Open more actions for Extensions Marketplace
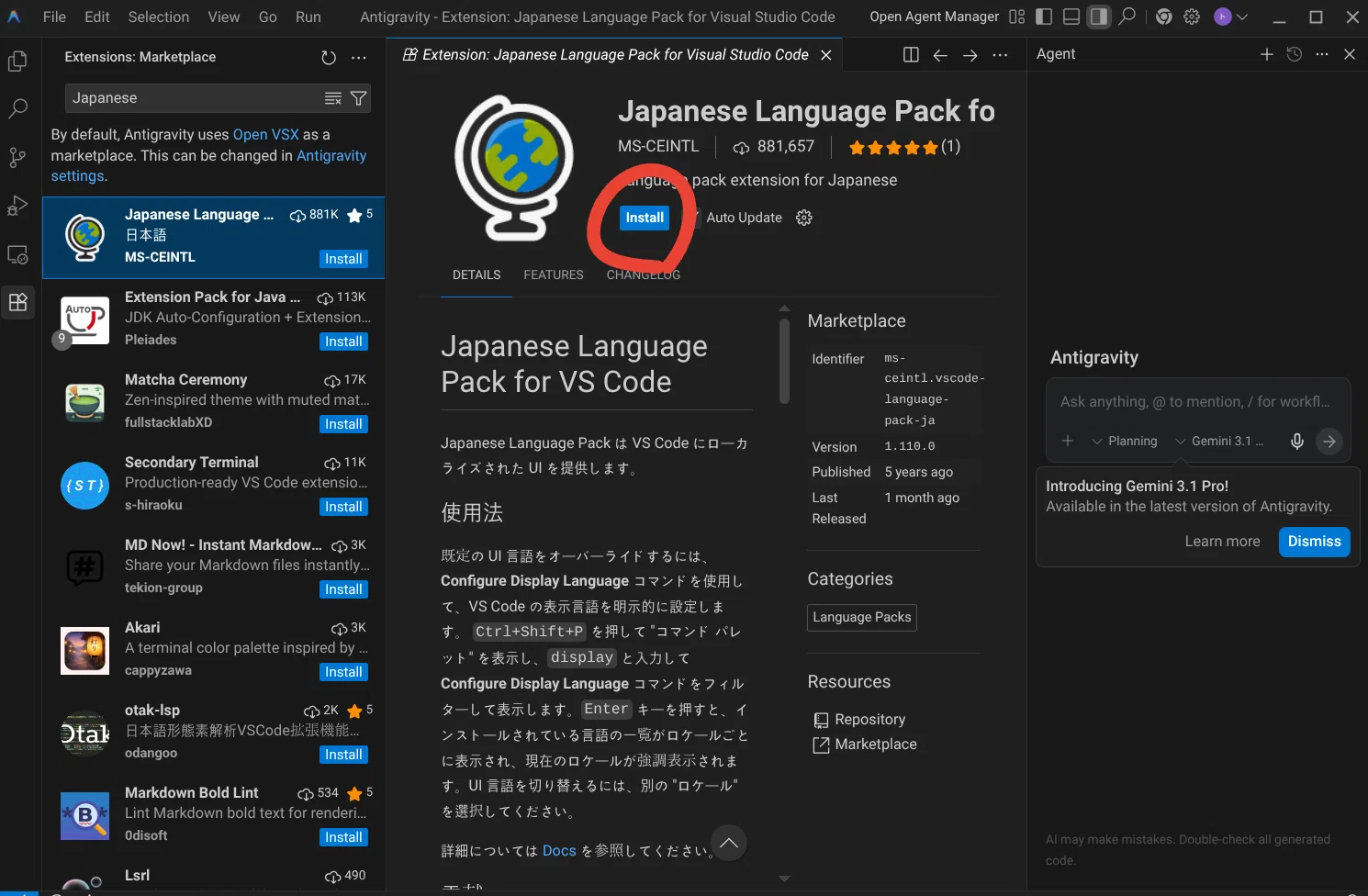The height and width of the screenshot is (896, 1368). 359,58
